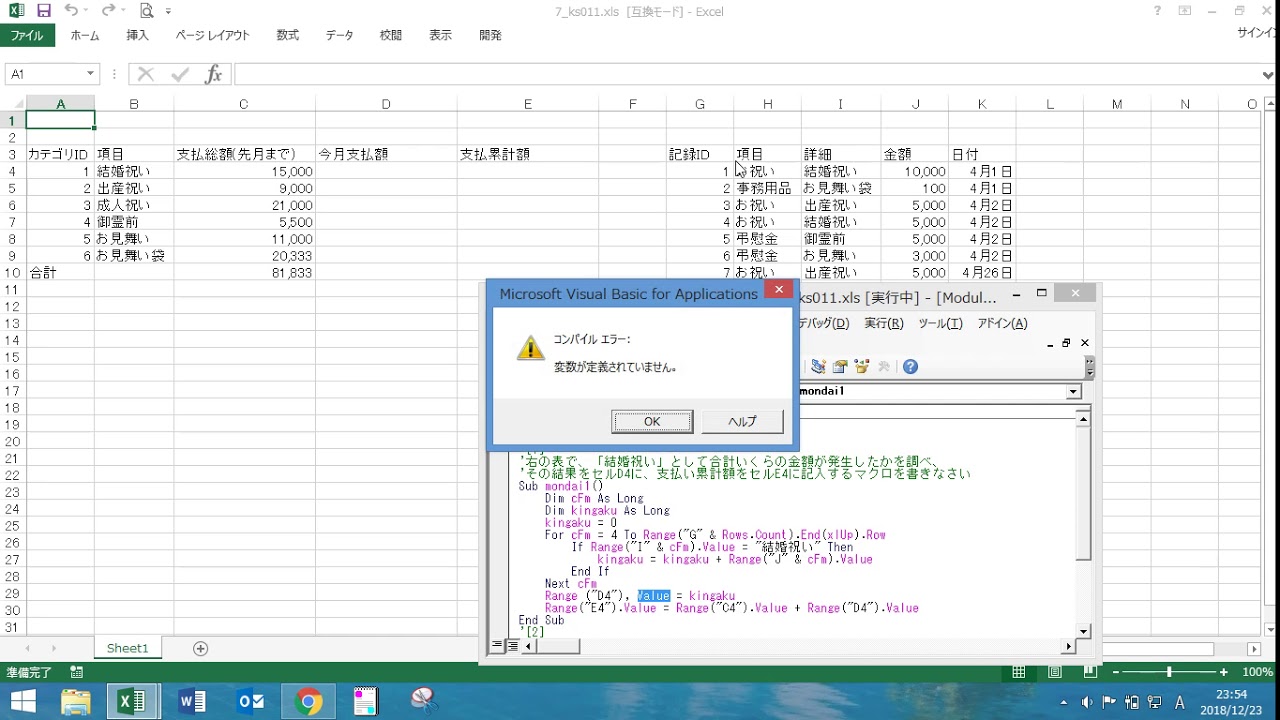Save the workbook from the quick access toolbar
The height and width of the screenshot is (720, 1280).
(44, 11)
